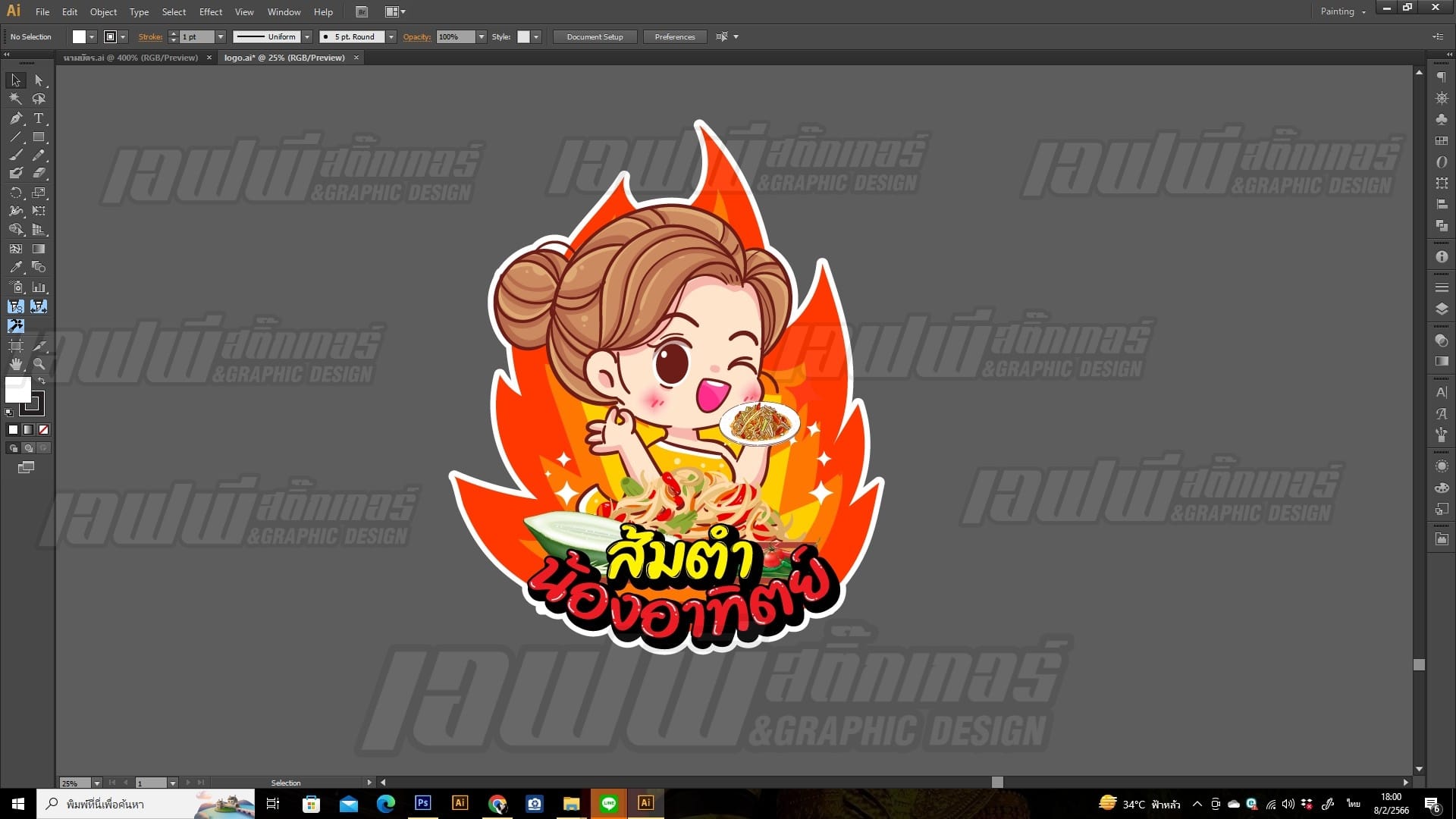1456x819 pixels.
Task: Select the Rectangle tool
Action: 39,137
